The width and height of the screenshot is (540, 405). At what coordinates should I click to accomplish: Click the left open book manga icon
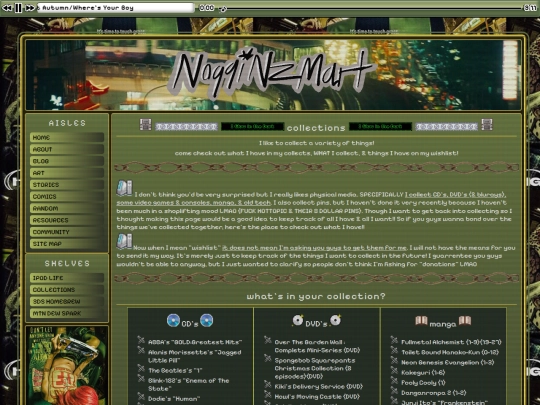coord(421,321)
